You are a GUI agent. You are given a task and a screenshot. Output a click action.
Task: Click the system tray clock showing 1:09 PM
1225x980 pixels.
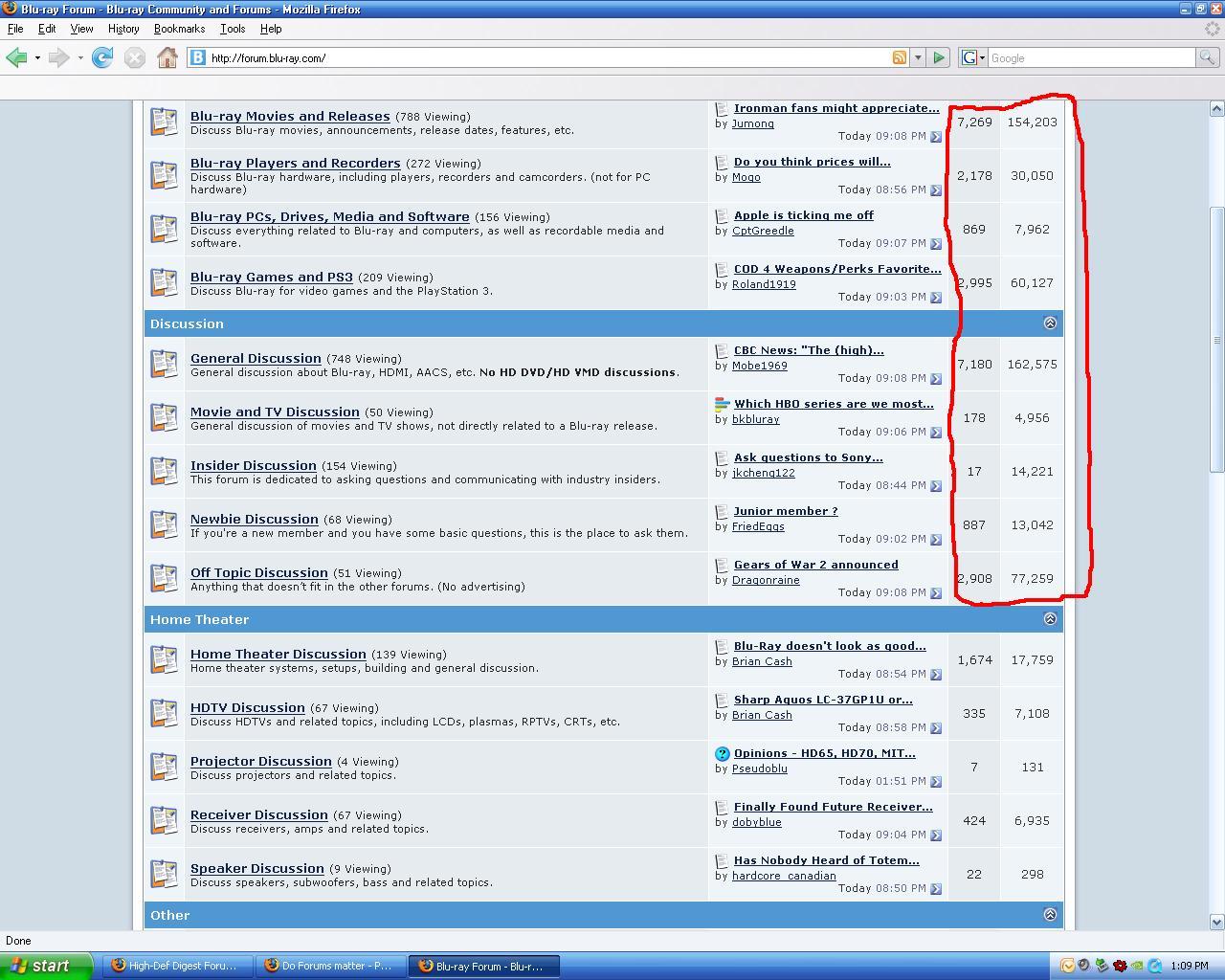click(1190, 966)
